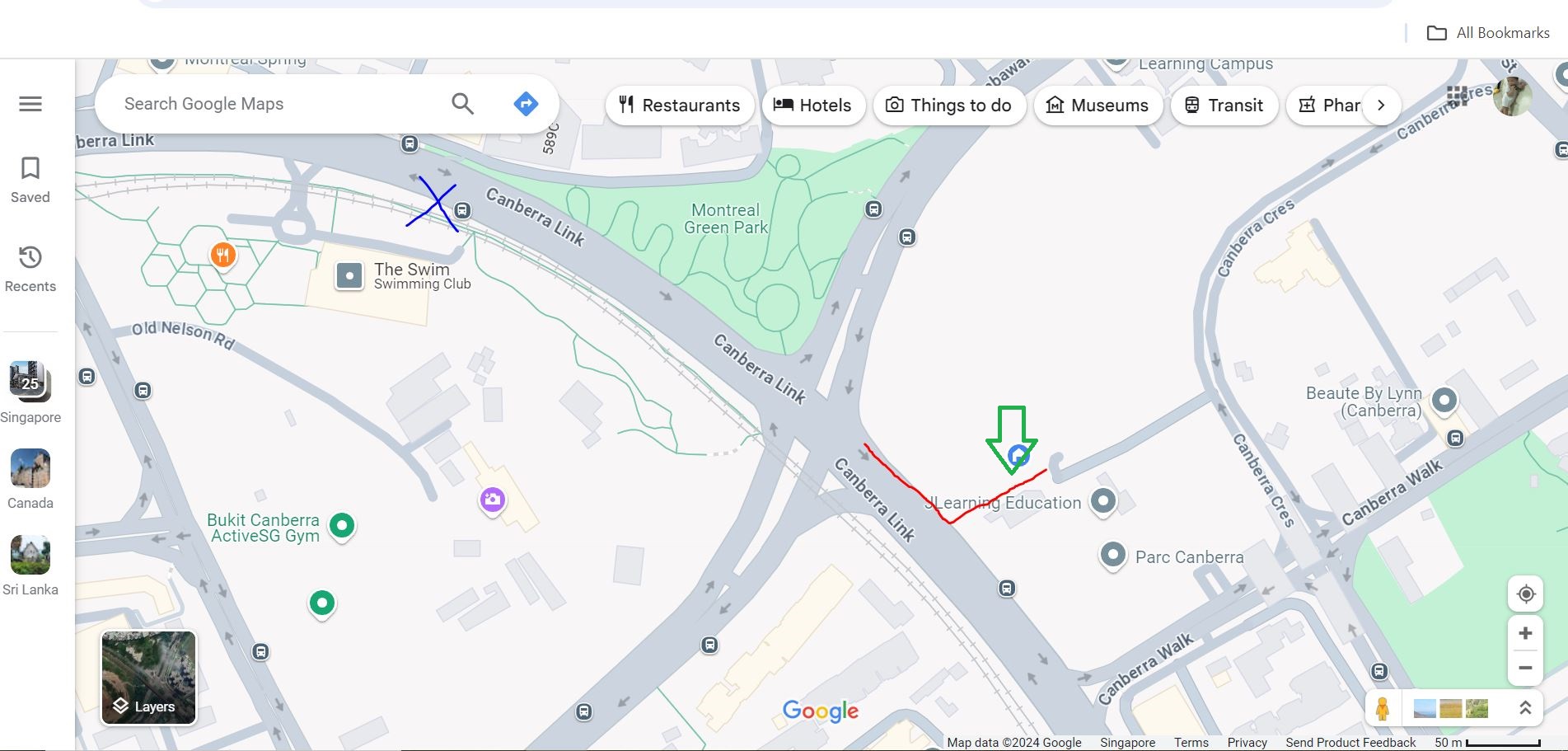Filter map by Hotels
Image resolution: width=1568 pixels, height=751 pixels.
tap(813, 106)
